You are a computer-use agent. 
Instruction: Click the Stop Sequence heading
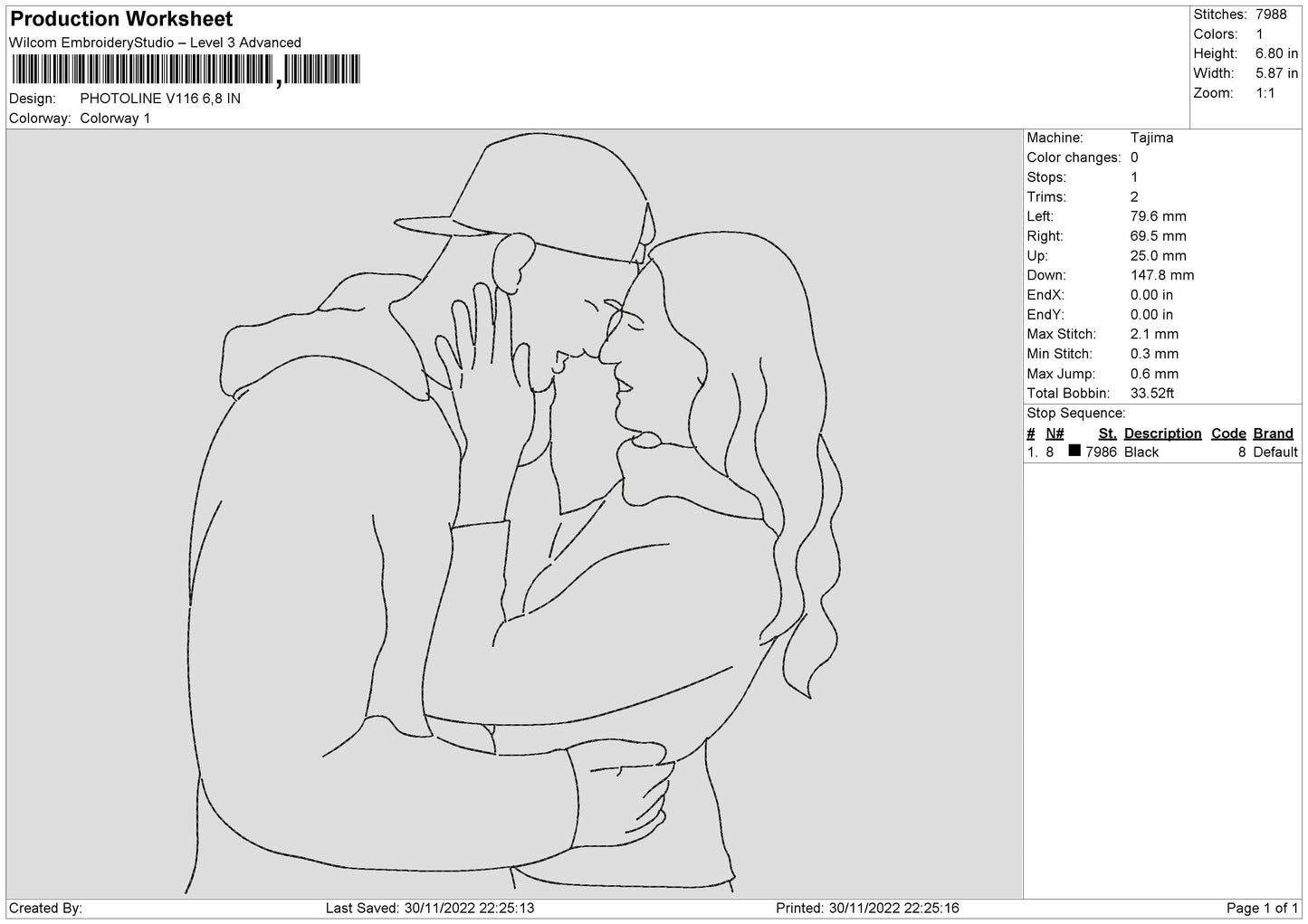(x=1076, y=414)
